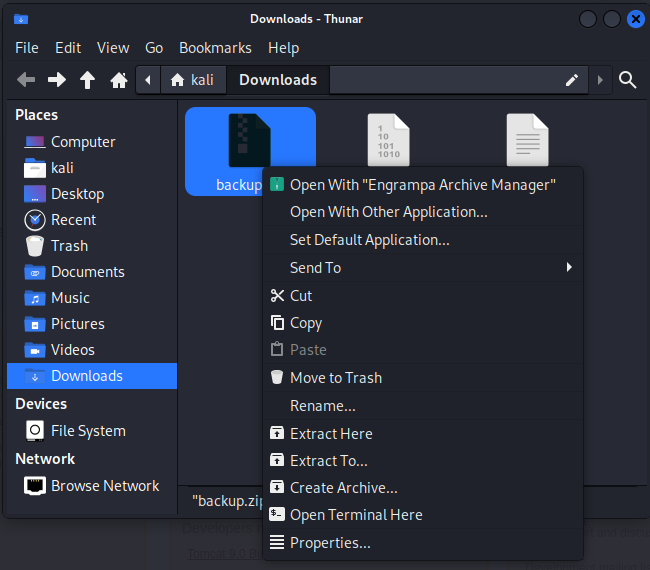Viewport: 650px width, 570px height.
Task: Open the File menu
Action: (x=27, y=48)
